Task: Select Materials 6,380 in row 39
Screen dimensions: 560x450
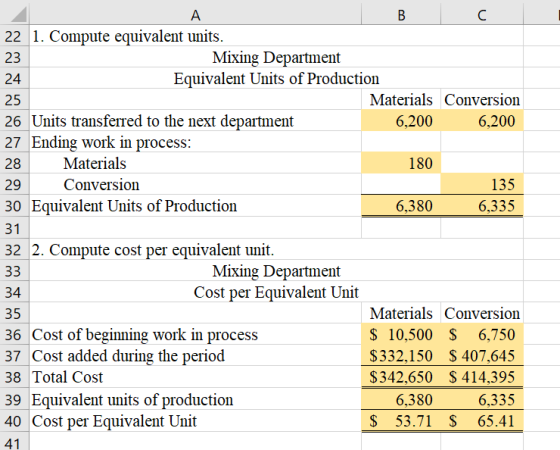Action: [401, 400]
